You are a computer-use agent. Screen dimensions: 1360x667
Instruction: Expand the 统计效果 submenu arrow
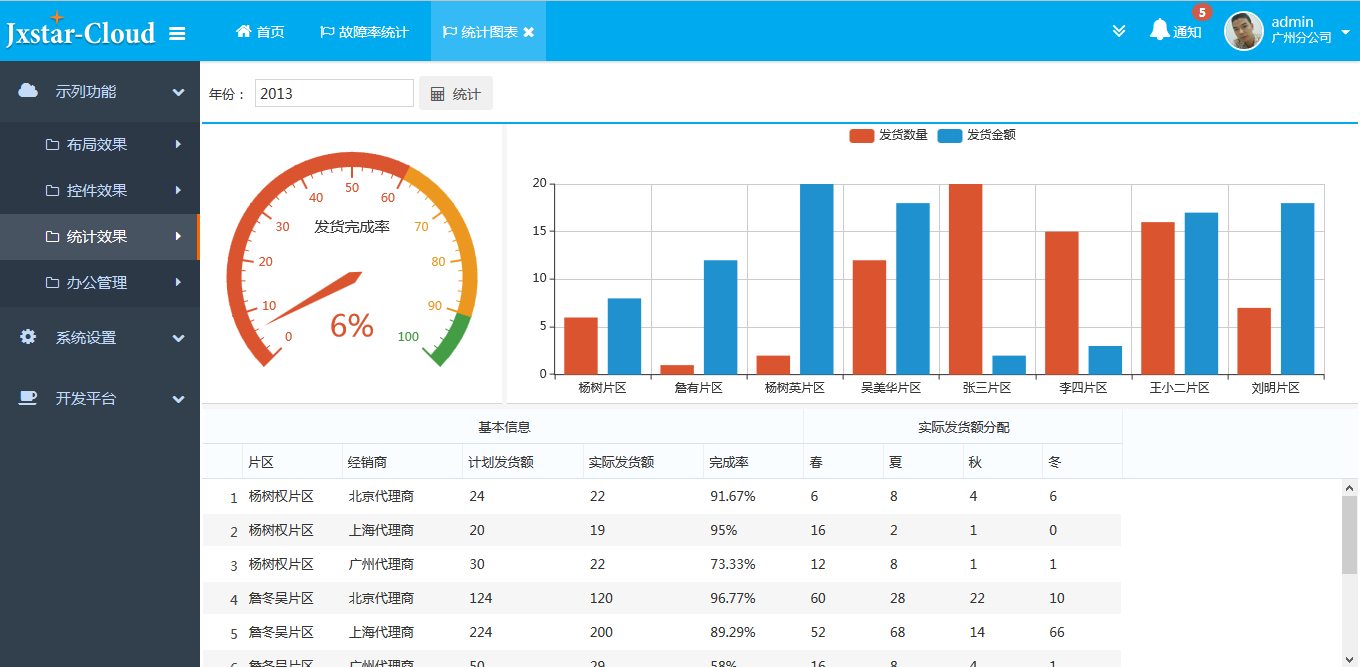(x=178, y=236)
